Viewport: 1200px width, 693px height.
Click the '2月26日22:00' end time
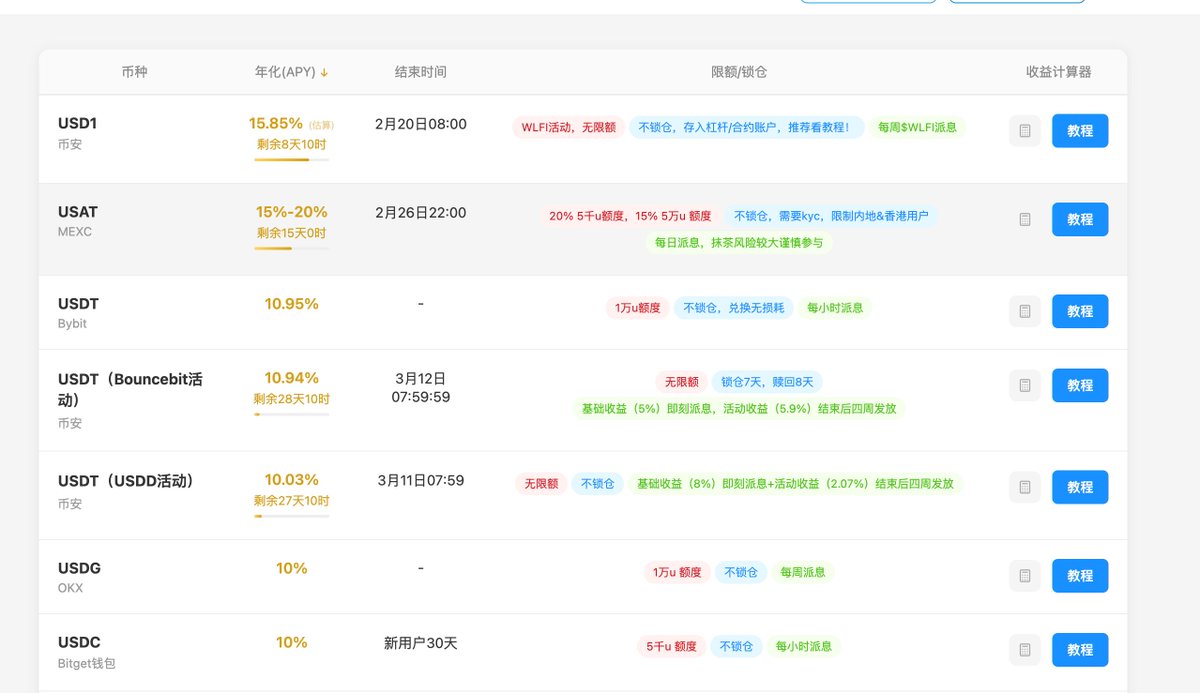point(421,213)
